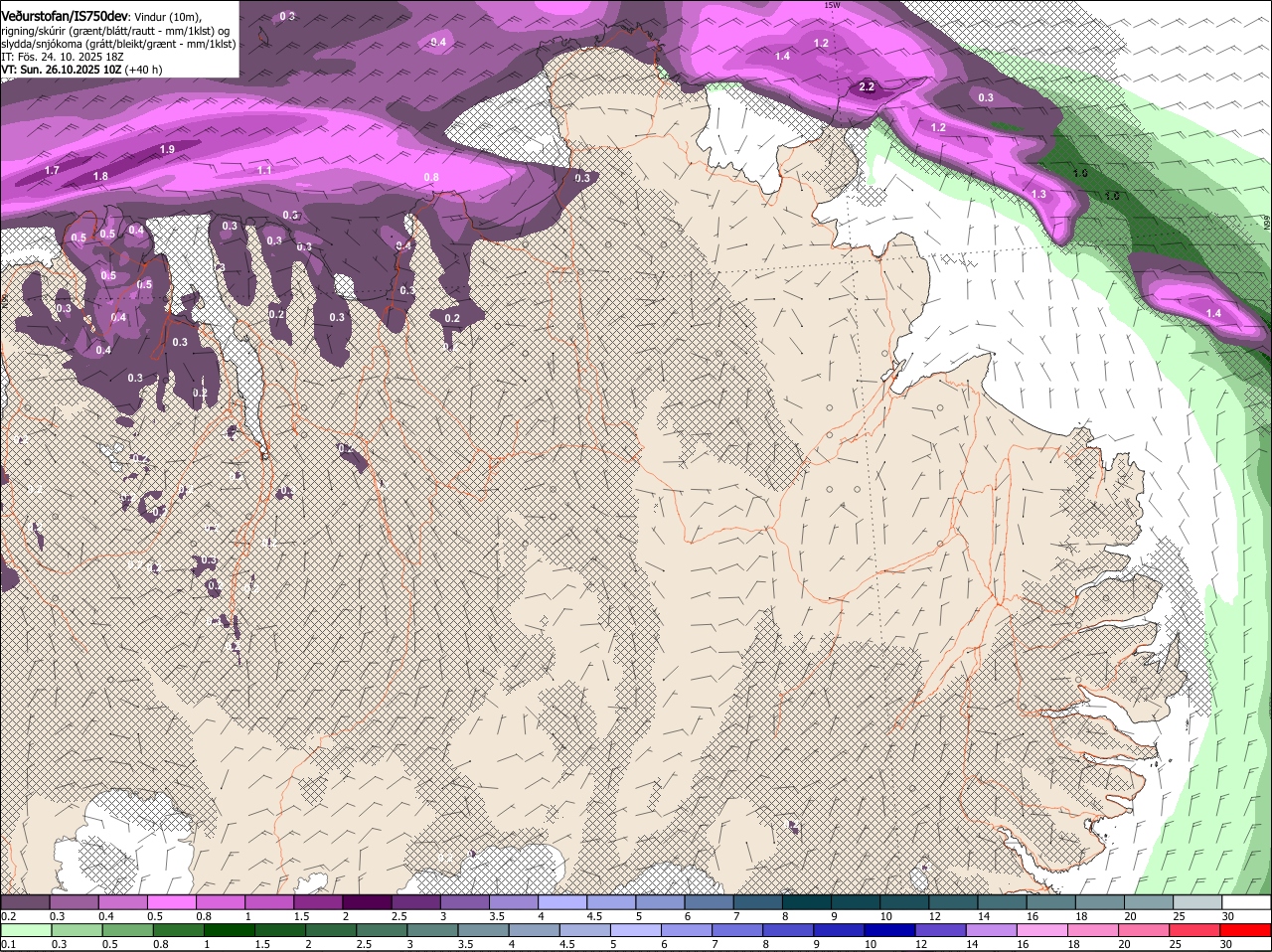Pick the pale mint 0.1–0.3 swatch in rain scale
The image size is (1272, 952).
pyautogui.click(x=27, y=930)
